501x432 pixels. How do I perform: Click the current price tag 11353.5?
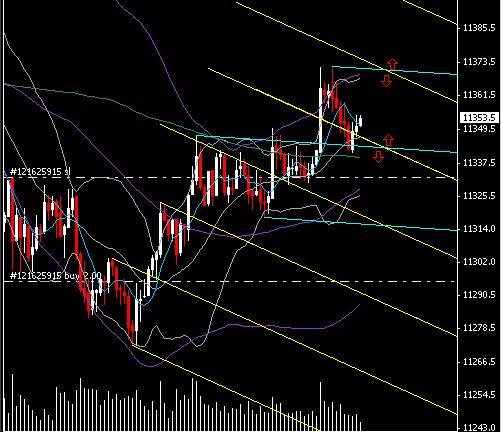pos(479,118)
